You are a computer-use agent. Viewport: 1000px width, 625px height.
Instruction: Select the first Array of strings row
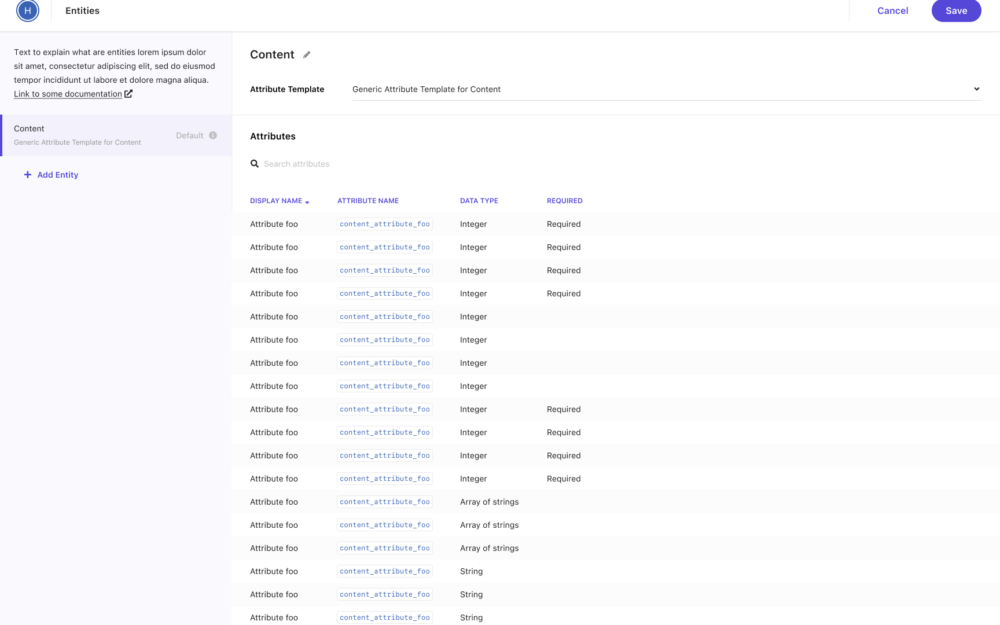(489, 502)
